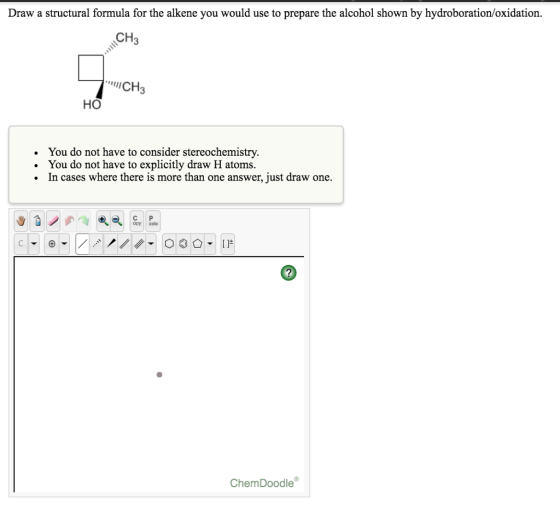Open the charge tool dropdown arrow

click(64, 244)
